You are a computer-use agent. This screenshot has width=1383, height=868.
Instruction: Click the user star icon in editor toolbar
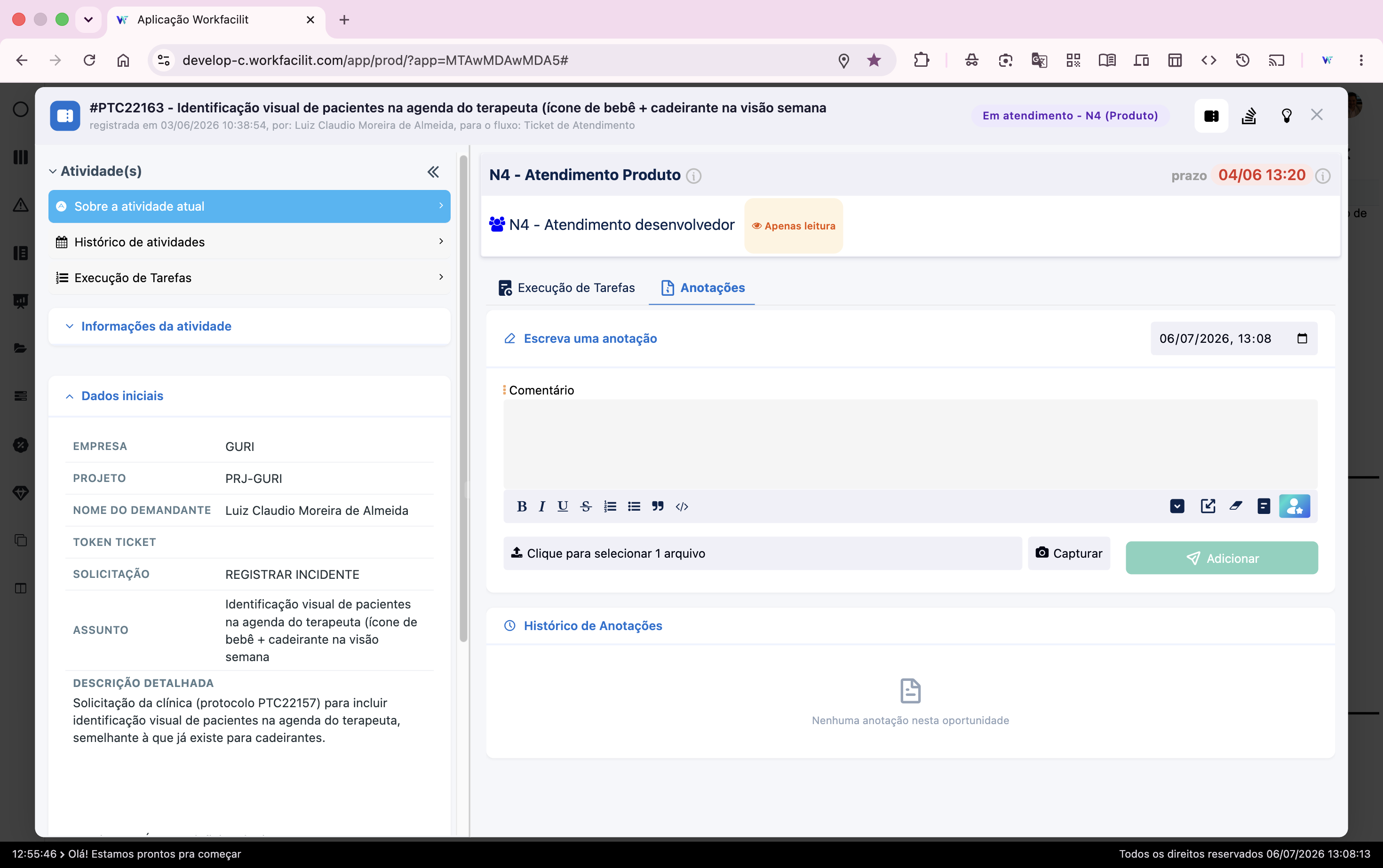pos(1295,506)
